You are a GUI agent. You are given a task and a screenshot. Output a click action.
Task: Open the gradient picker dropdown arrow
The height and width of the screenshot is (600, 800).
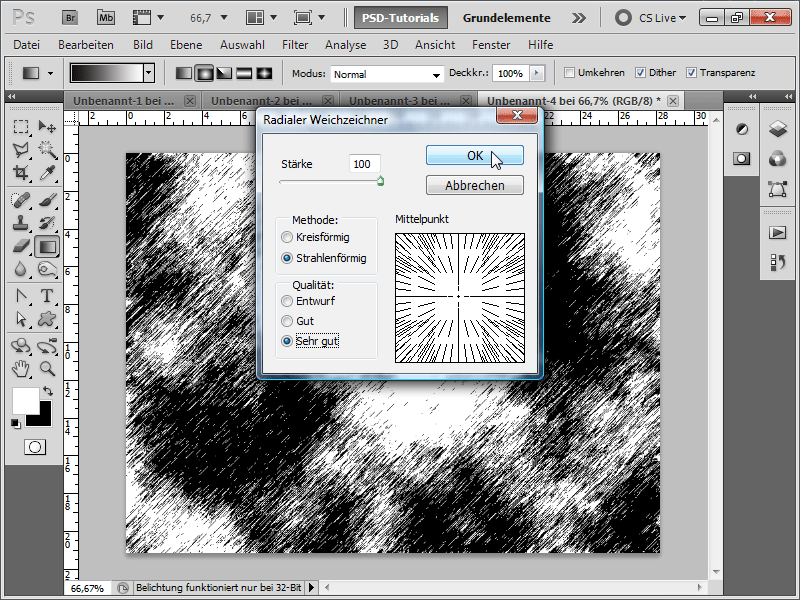148,73
